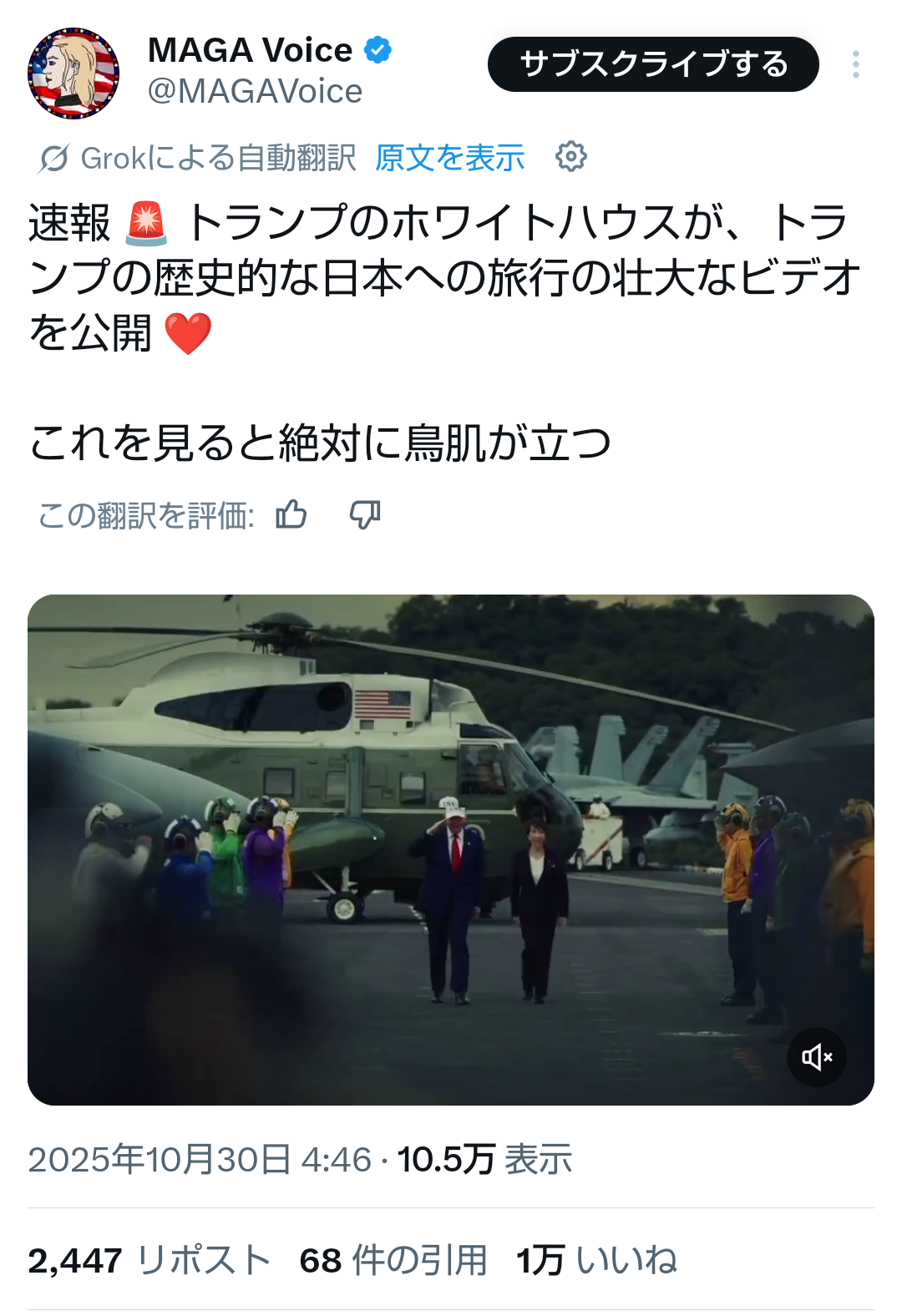Click the @MAGAVoice handle

click(x=255, y=91)
